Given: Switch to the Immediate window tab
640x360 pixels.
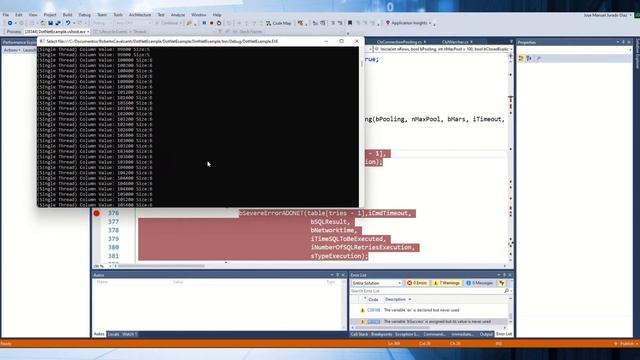Looking at the screenshot, I should (462, 334).
